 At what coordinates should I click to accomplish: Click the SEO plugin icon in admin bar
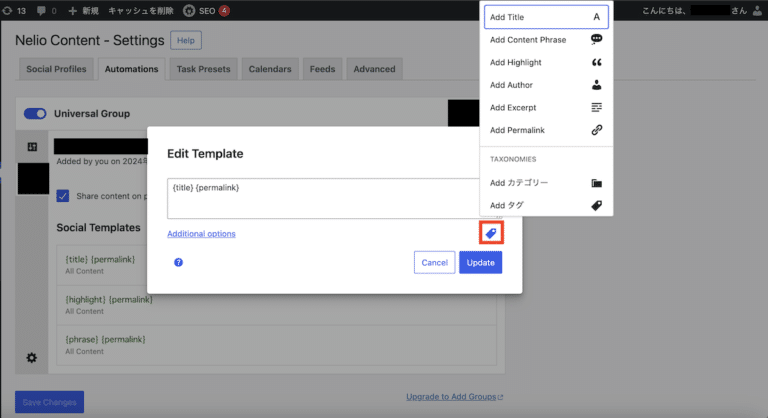(x=189, y=10)
